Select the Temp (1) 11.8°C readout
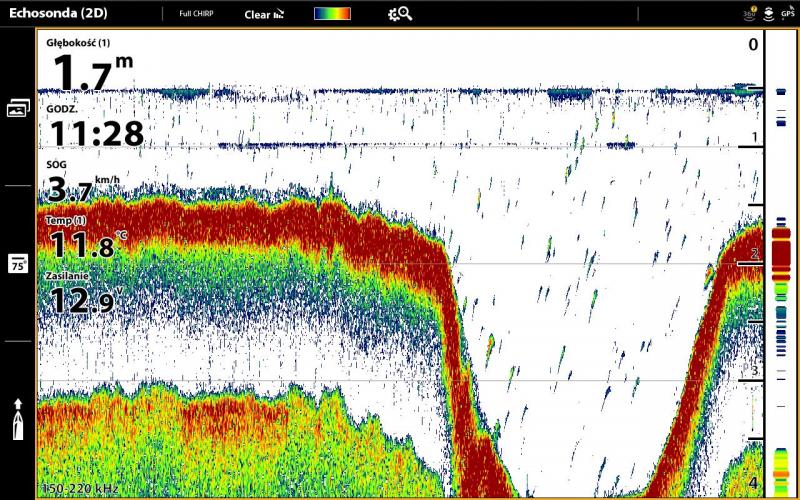This screenshot has height=500, width=800. [87, 238]
